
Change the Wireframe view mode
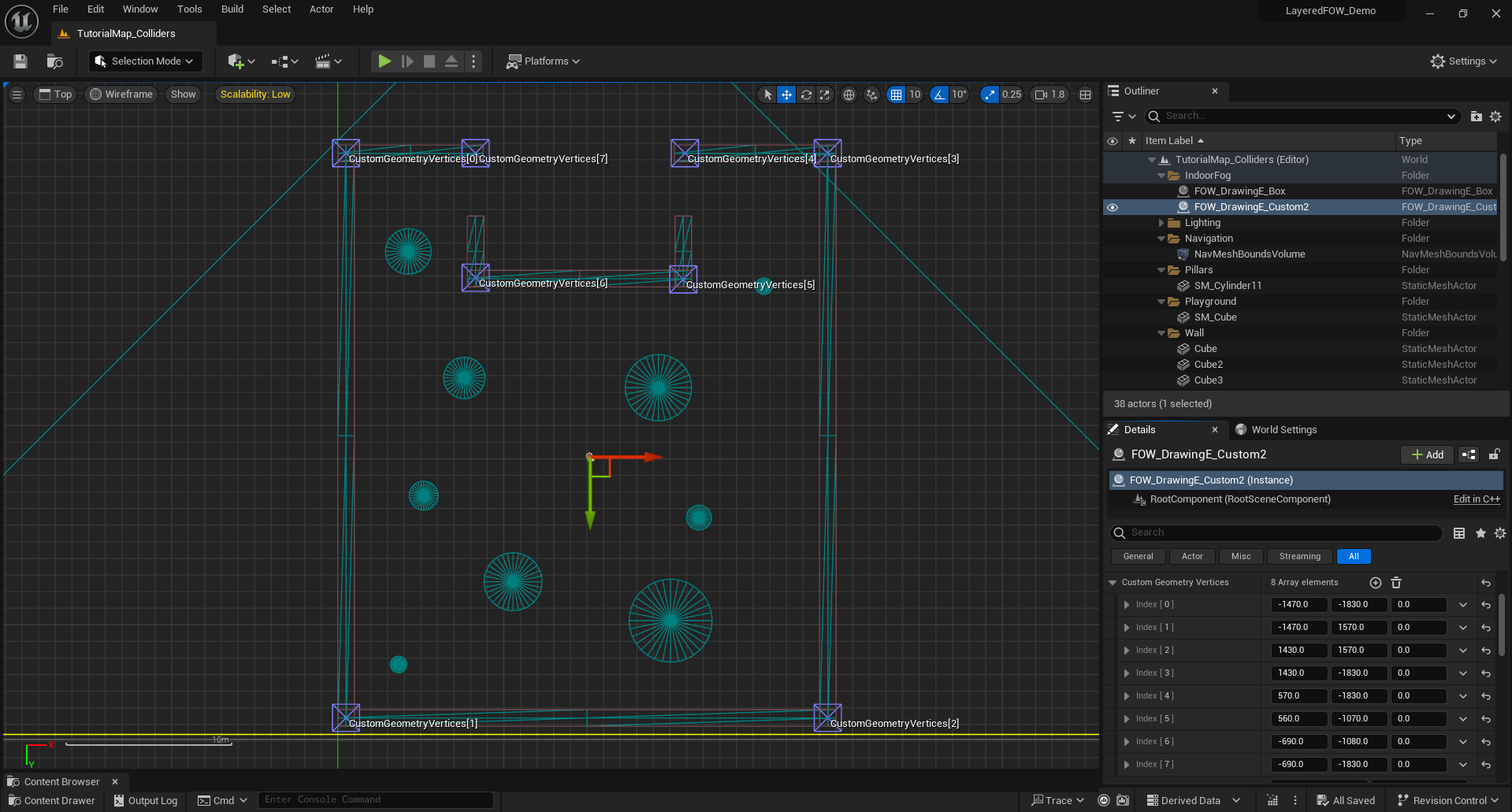121,95
